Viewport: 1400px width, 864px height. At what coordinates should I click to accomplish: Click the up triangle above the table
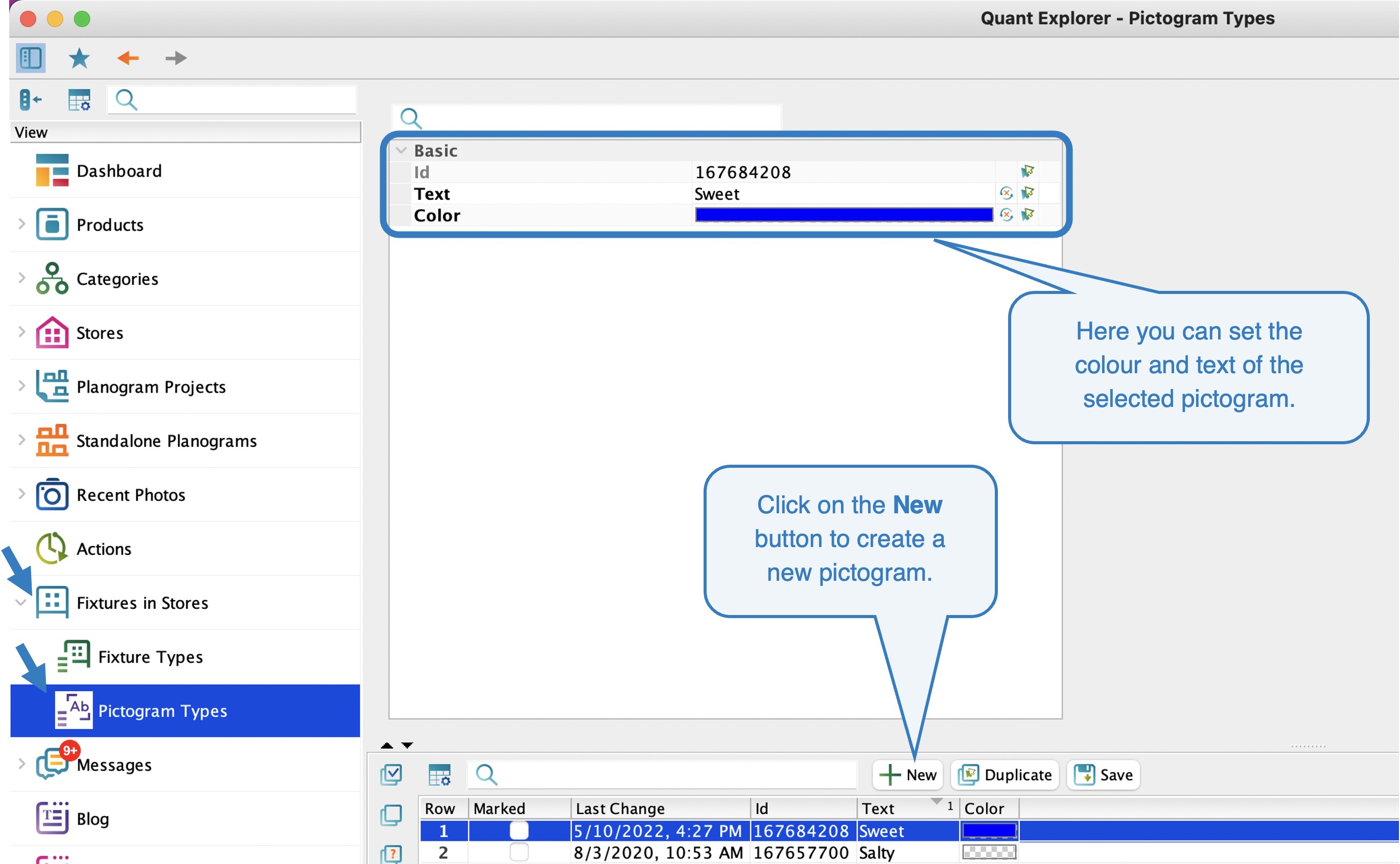point(387,745)
